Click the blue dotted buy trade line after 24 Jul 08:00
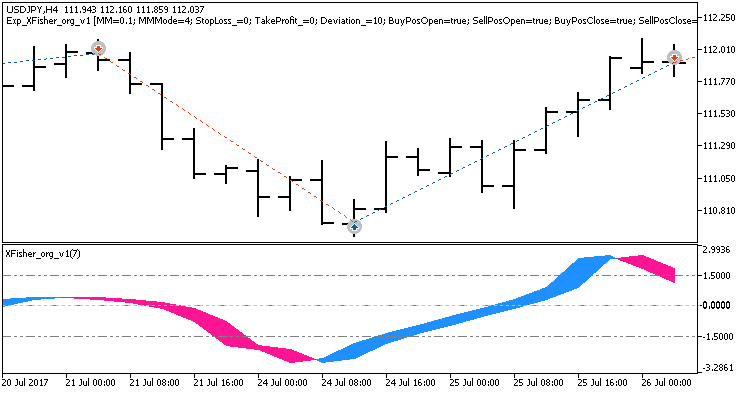750x394 pixels. click(x=514, y=142)
